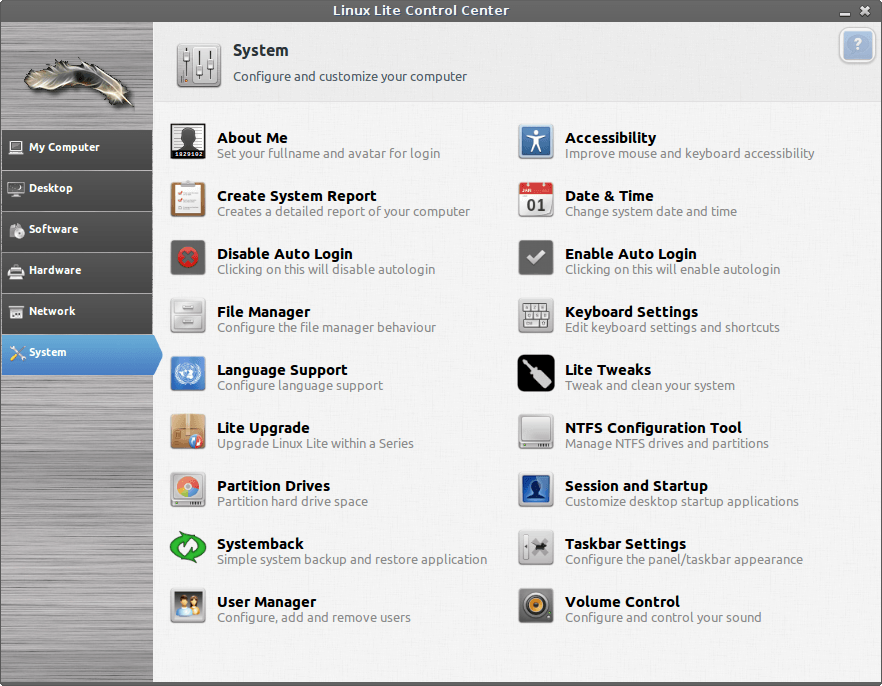
Task: Open the Lite Upgrade title link
Action: 263,428
